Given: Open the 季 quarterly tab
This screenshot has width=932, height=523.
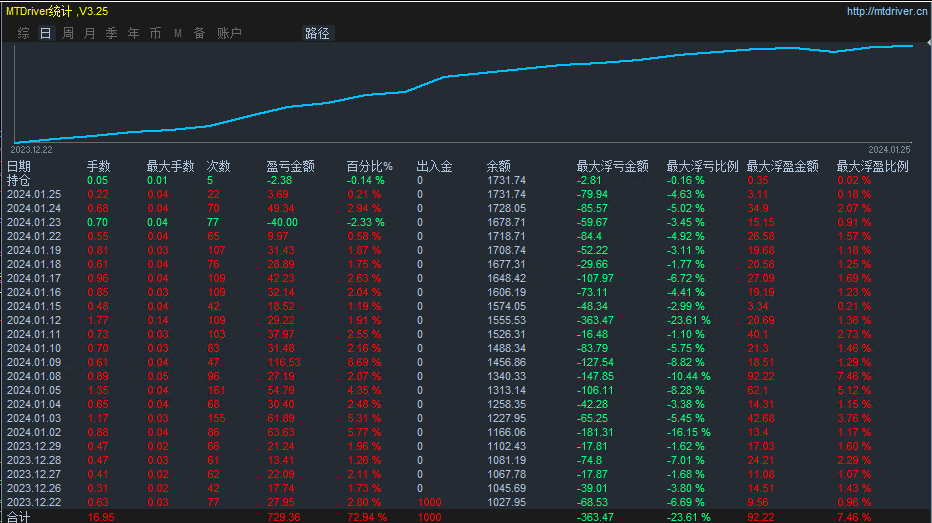Looking at the screenshot, I should tap(112, 33).
